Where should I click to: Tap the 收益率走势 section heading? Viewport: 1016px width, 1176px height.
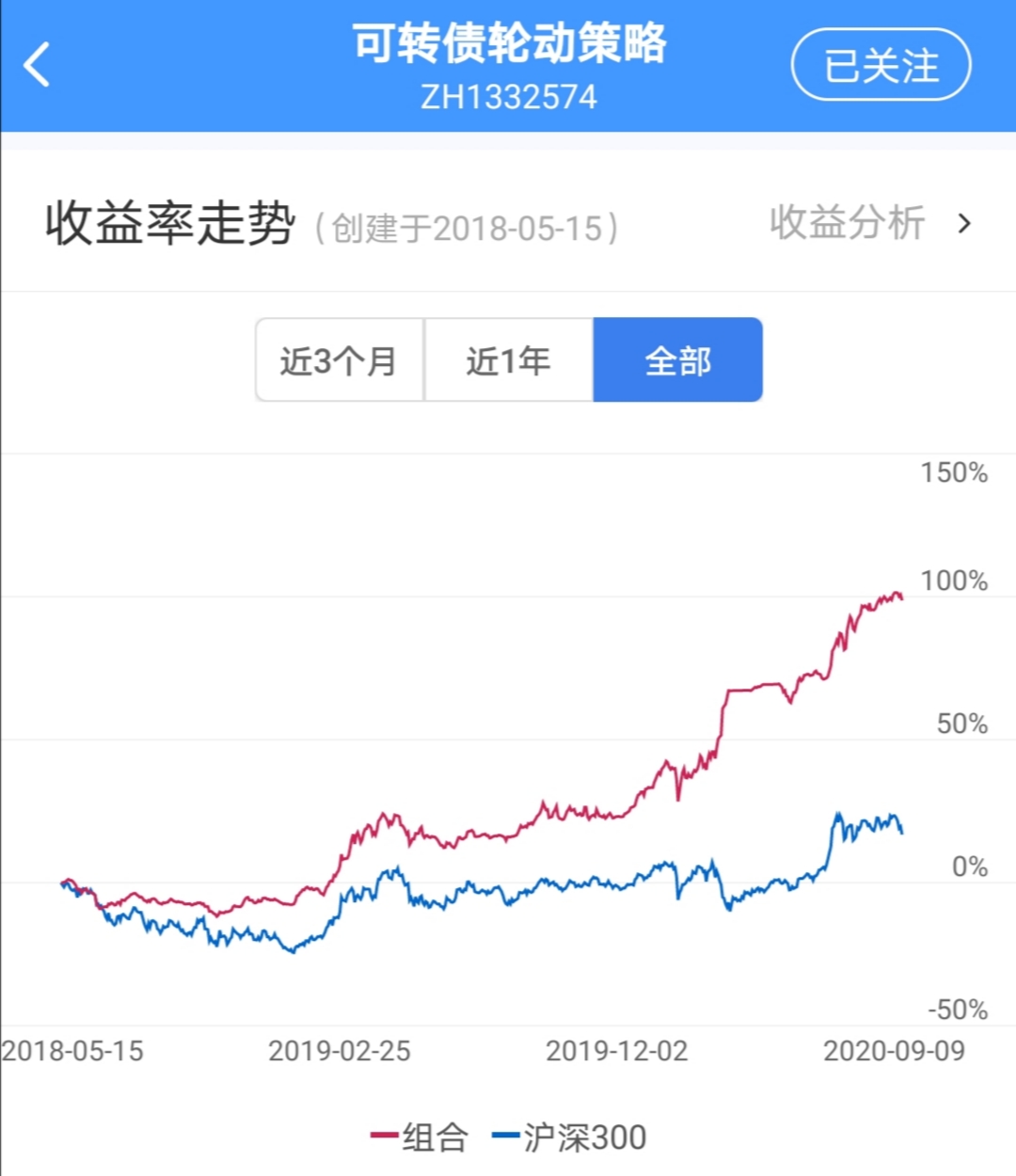[170, 224]
